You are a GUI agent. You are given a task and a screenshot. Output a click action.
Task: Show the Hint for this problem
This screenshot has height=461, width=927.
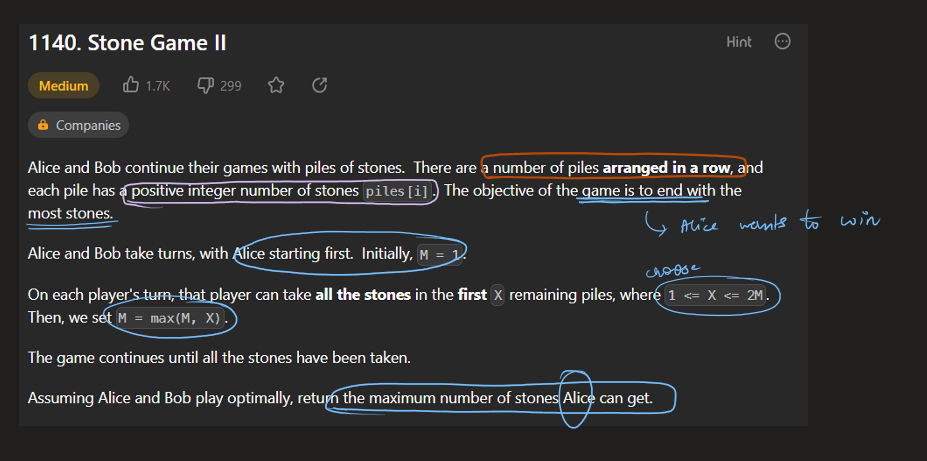[x=739, y=42]
